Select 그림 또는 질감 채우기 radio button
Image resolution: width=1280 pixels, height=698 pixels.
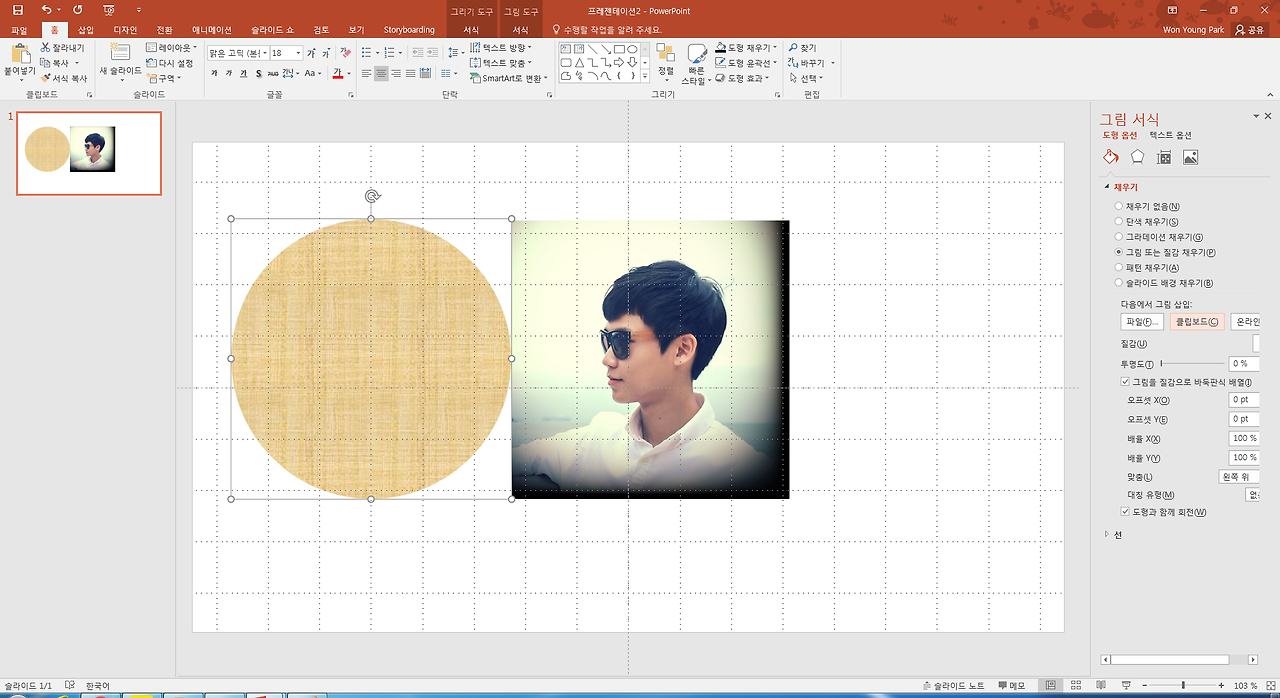pyautogui.click(x=1119, y=253)
